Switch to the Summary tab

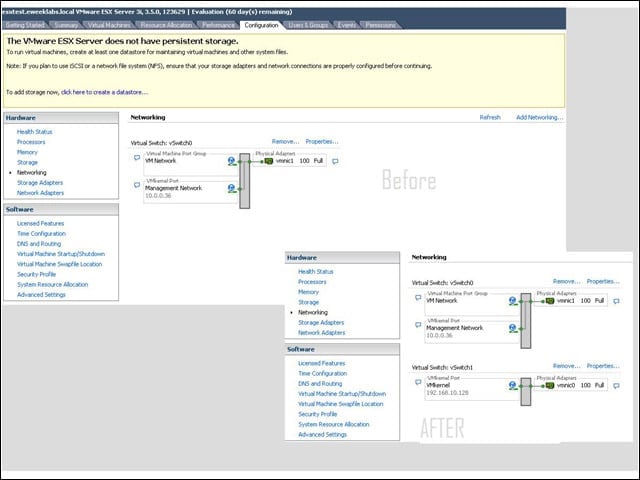tap(66, 25)
